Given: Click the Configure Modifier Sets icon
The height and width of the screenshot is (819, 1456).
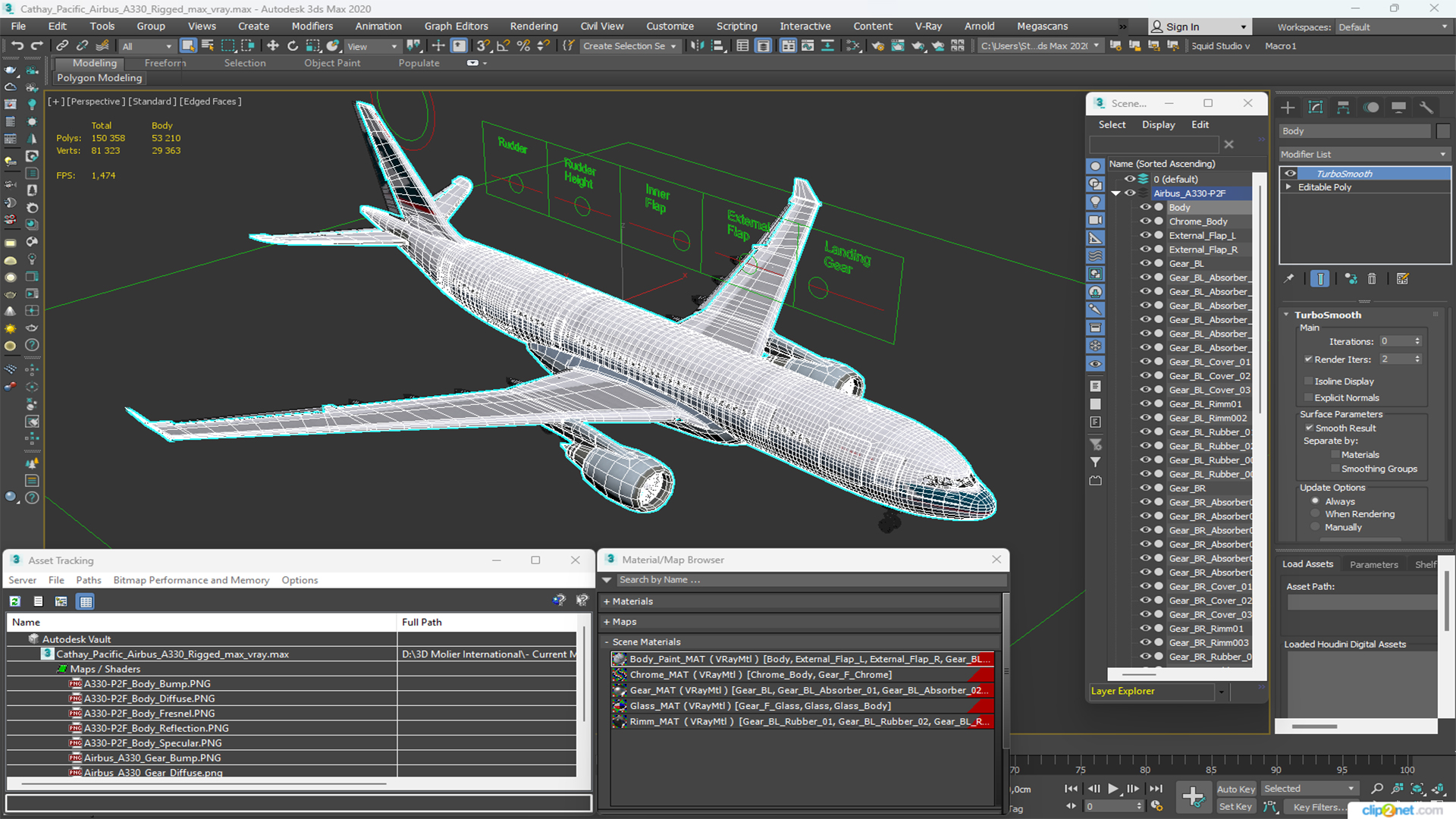Looking at the screenshot, I should [x=1403, y=279].
